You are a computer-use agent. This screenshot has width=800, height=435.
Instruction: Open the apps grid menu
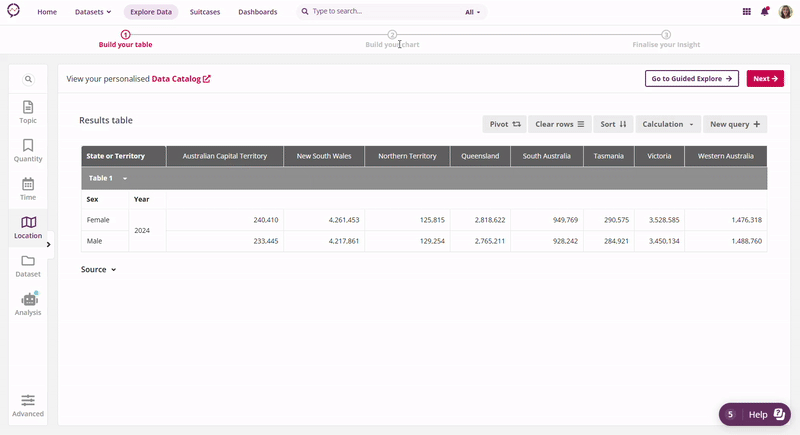tap(746, 12)
